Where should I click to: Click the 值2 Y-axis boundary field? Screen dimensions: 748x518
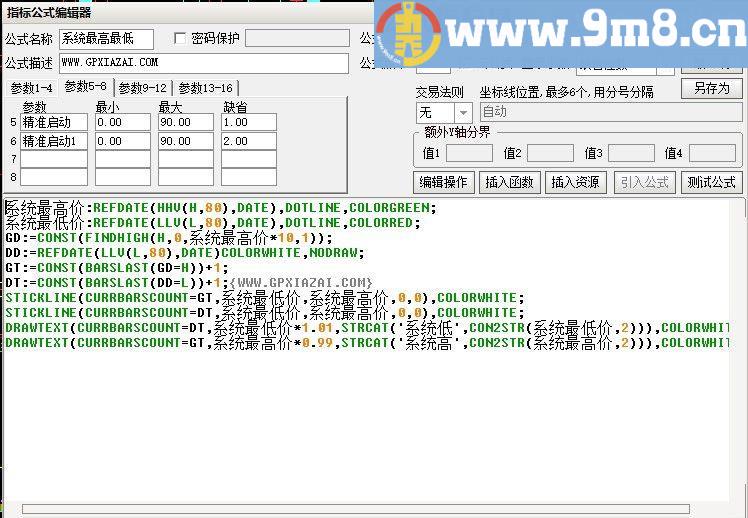551,154
